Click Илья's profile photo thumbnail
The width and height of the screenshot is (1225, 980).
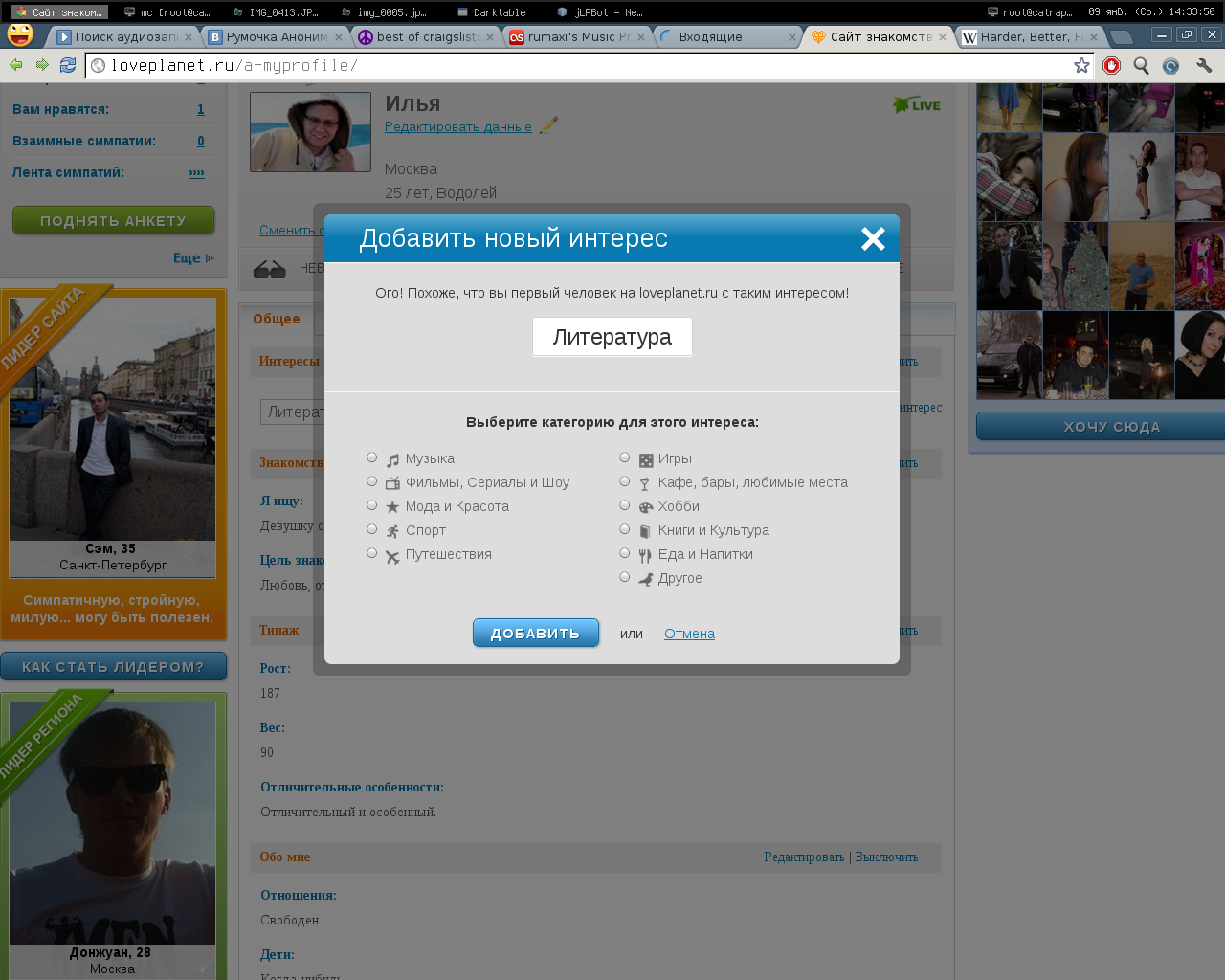click(310, 132)
